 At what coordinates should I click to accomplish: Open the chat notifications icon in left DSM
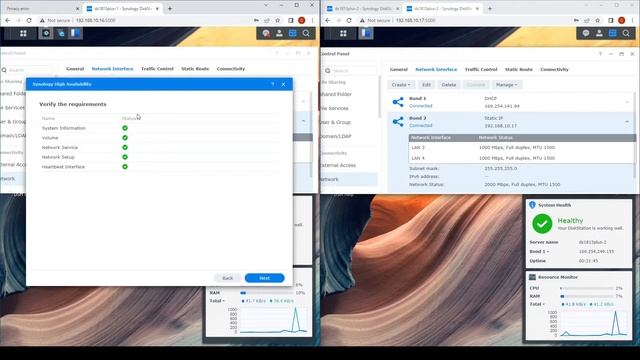[x=266, y=33]
